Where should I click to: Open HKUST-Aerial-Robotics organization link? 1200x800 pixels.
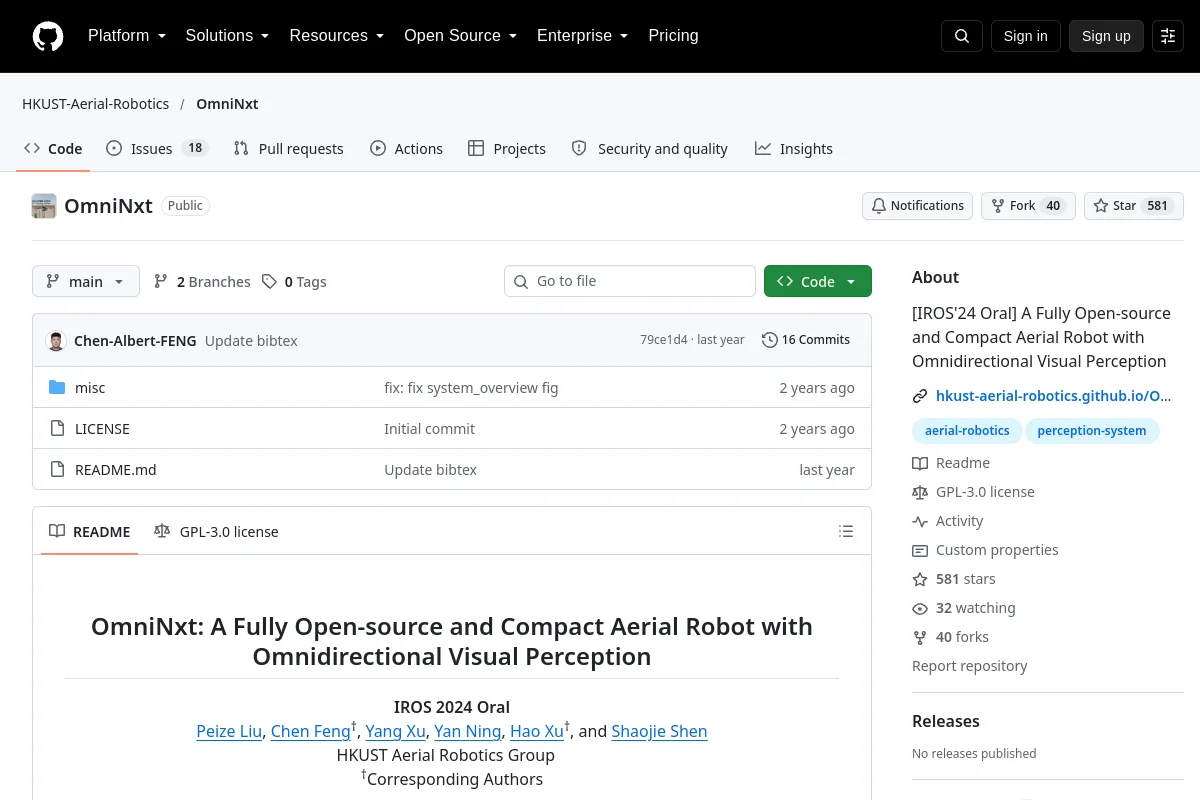[96, 104]
